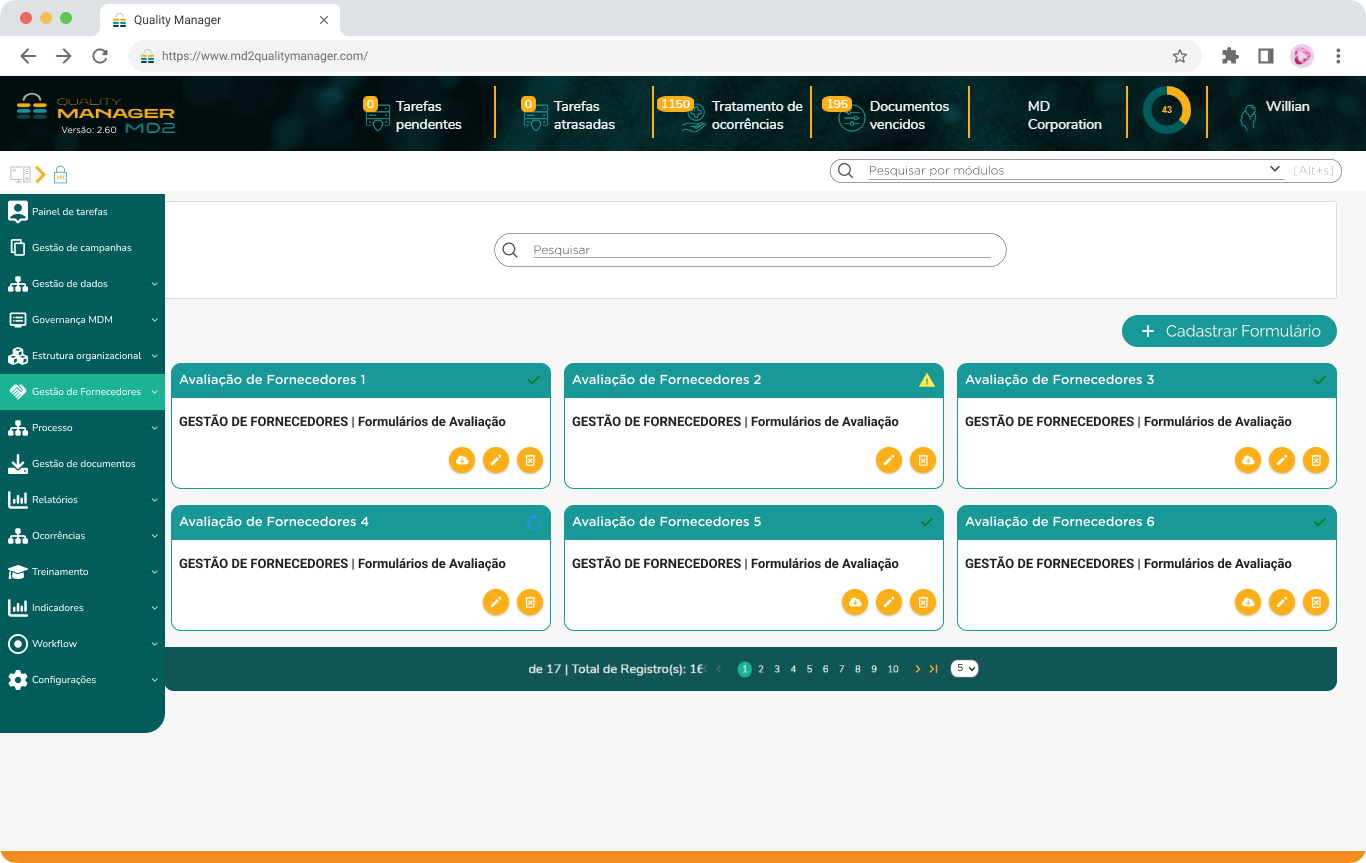Toggle sidebar collapse icon beside orange arrow
Viewport: 1366px width, 863px height.
(20, 174)
